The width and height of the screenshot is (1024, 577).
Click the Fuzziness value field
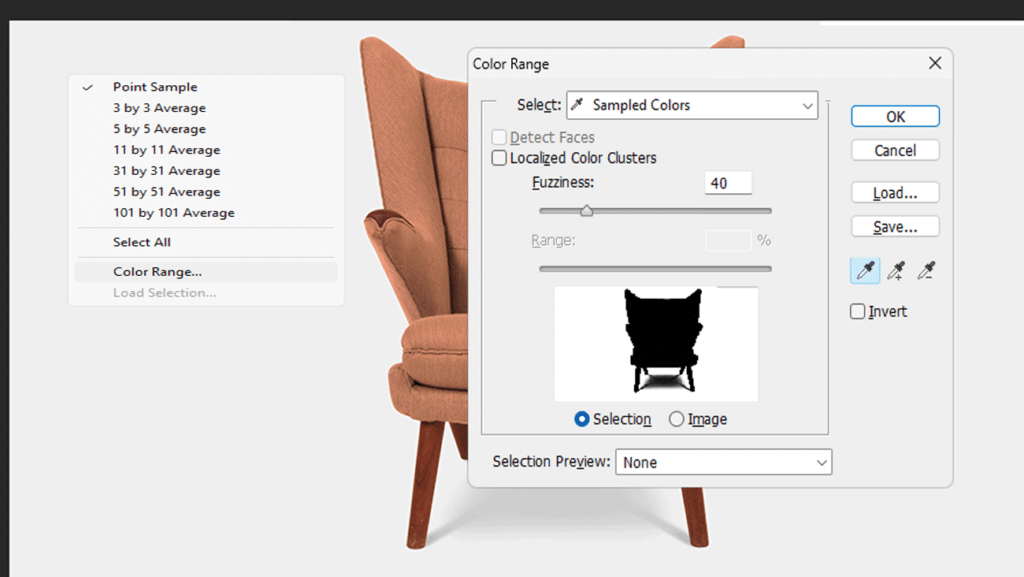tap(728, 183)
